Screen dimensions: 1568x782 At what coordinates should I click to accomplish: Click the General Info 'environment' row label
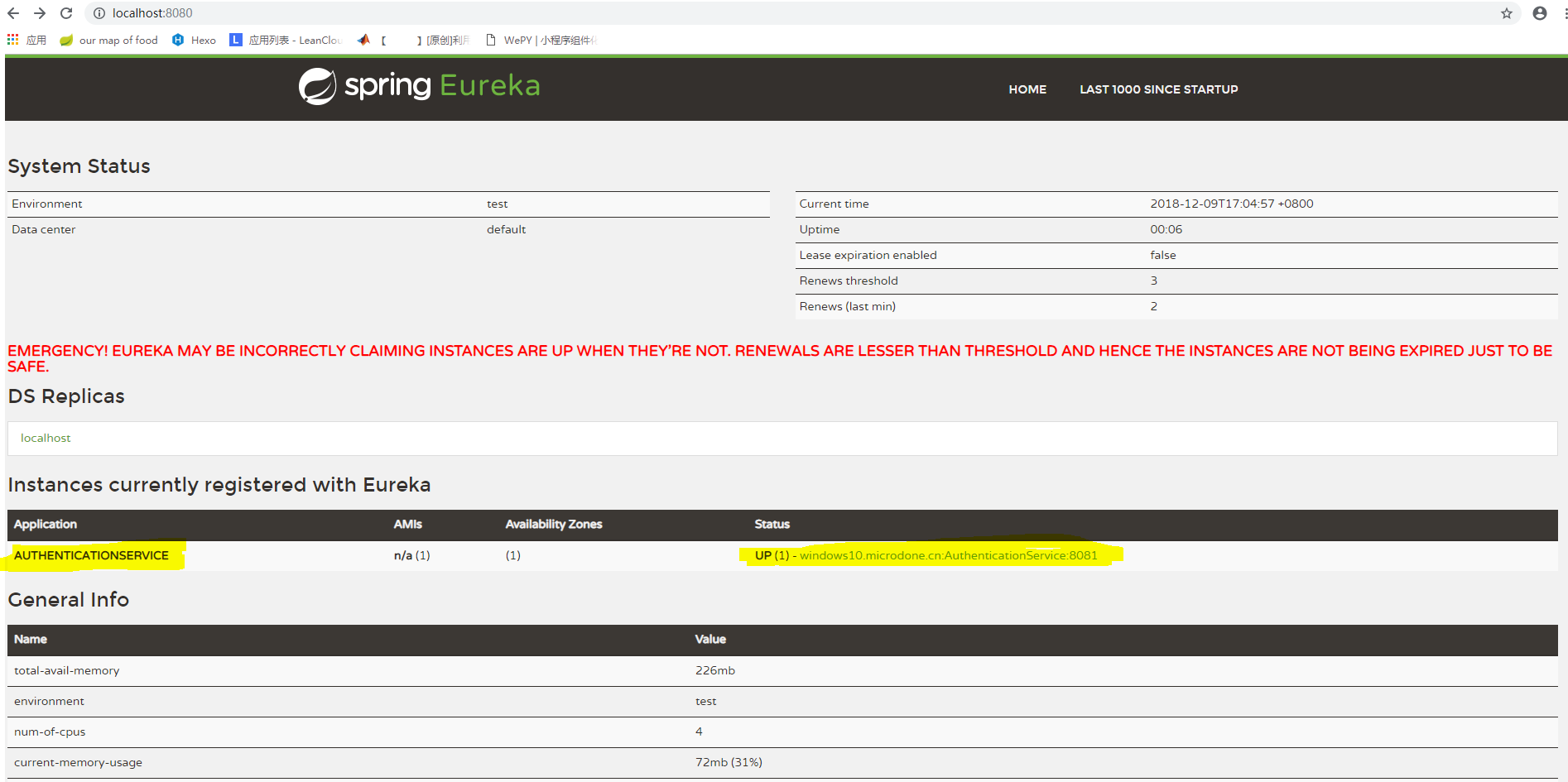click(49, 701)
